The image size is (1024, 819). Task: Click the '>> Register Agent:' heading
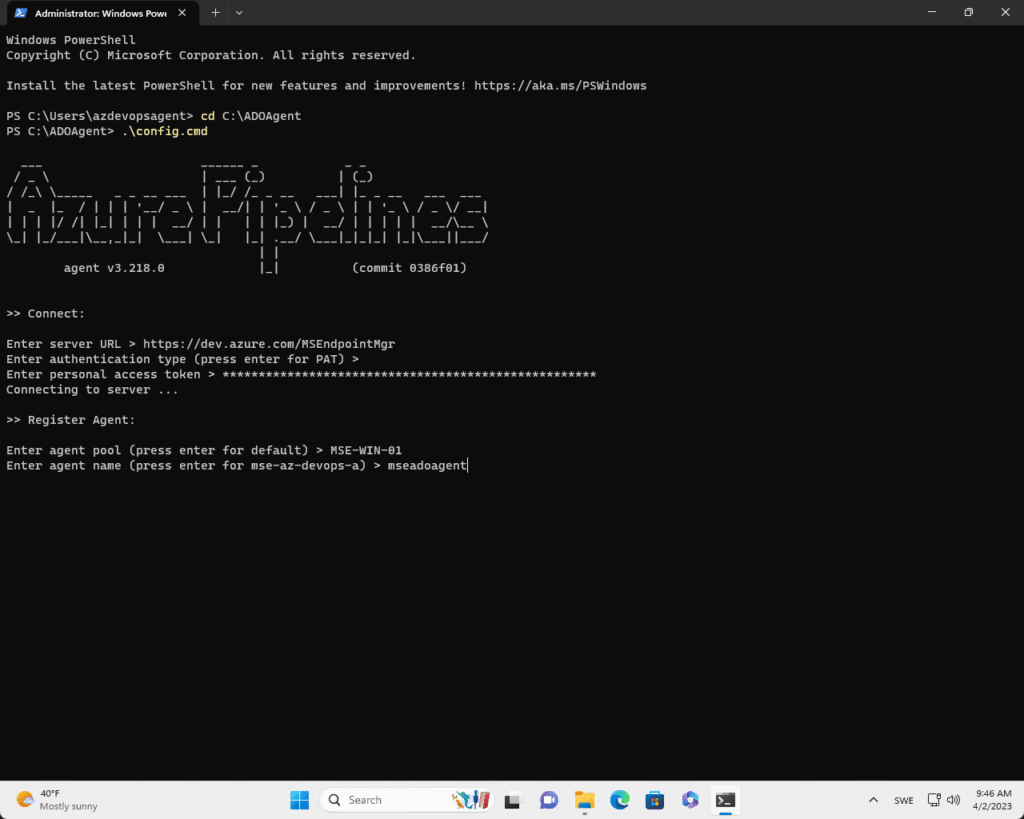tap(71, 420)
